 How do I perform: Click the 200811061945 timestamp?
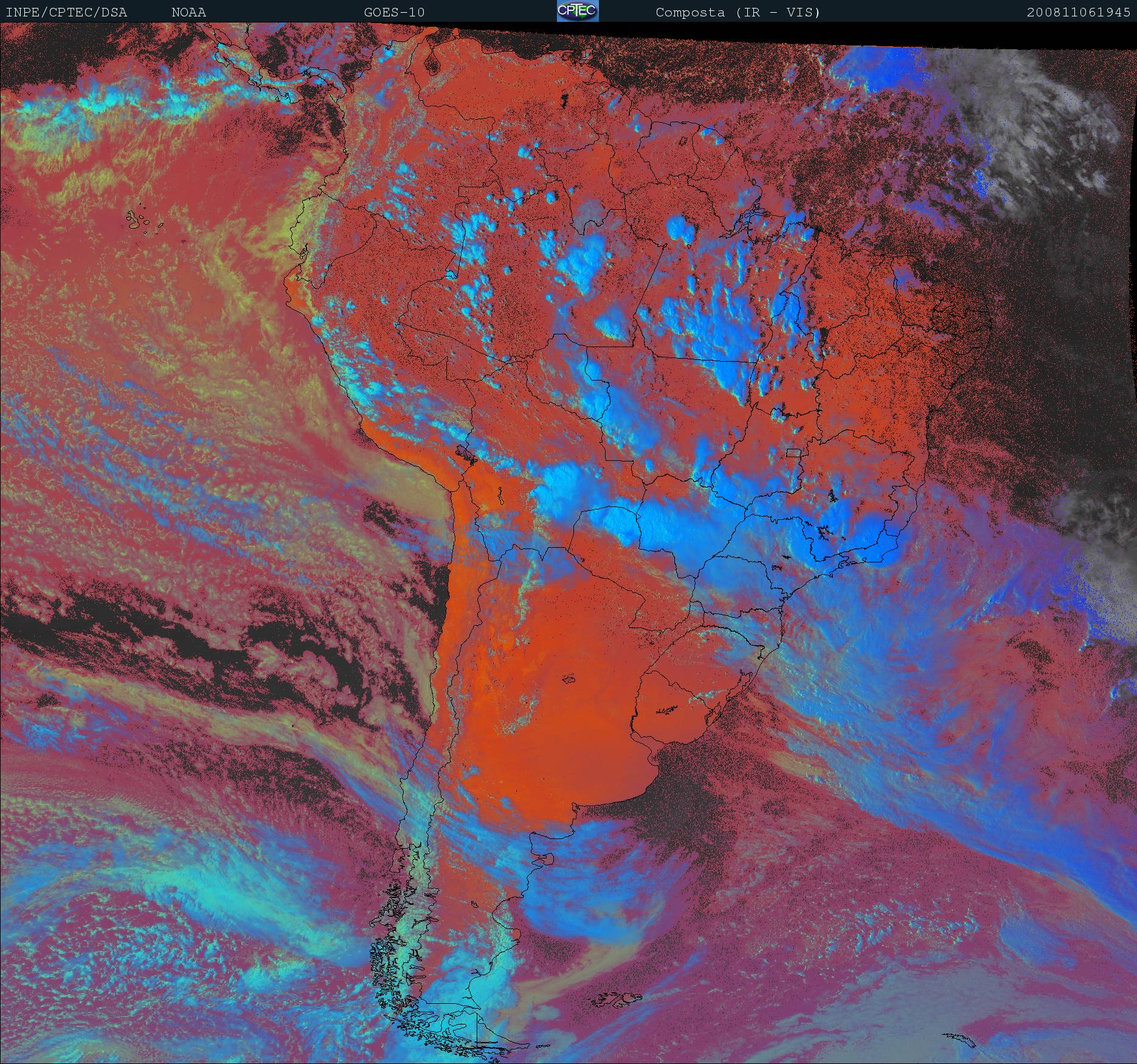(x=1079, y=12)
